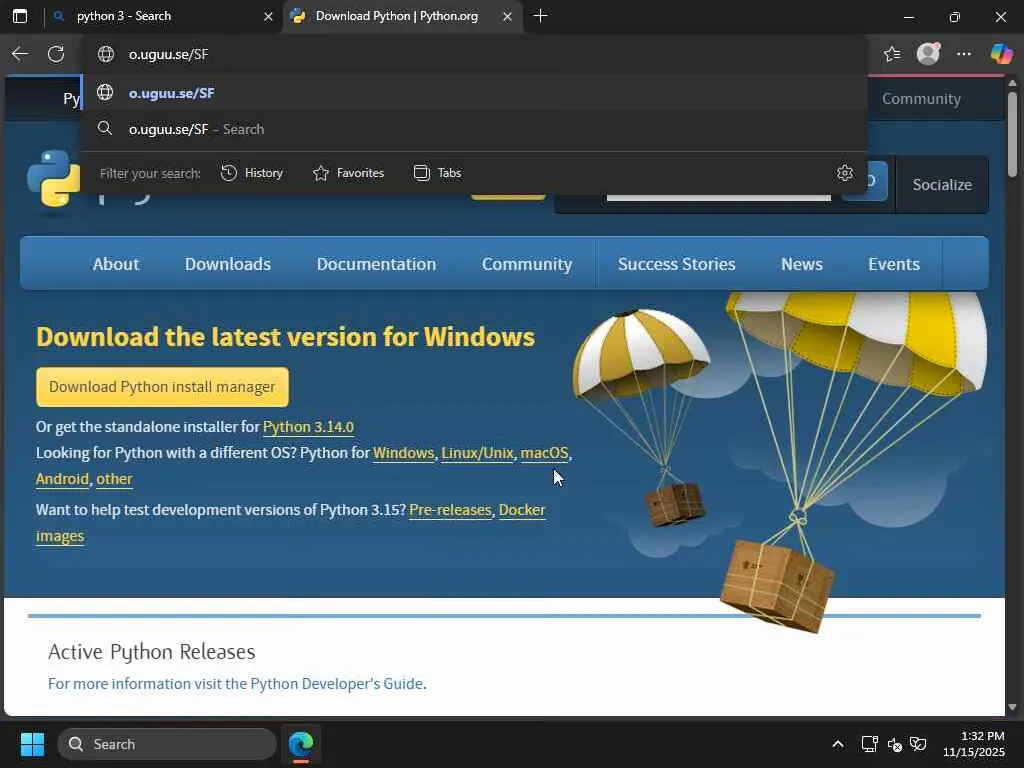Launch the Copilot icon in toolbar
The width and height of the screenshot is (1024, 768).
[1001, 54]
